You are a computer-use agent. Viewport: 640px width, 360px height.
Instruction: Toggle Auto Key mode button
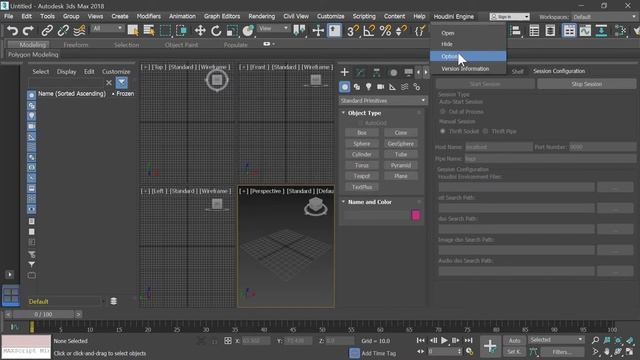[x=514, y=340]
